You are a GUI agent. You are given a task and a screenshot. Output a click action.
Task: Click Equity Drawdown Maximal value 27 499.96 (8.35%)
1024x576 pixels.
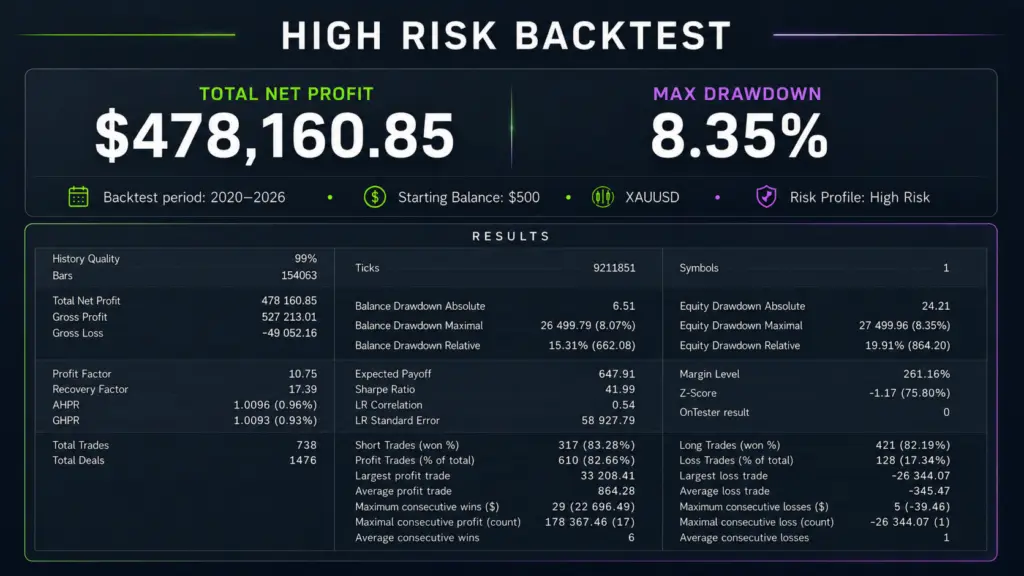(904, 325)
